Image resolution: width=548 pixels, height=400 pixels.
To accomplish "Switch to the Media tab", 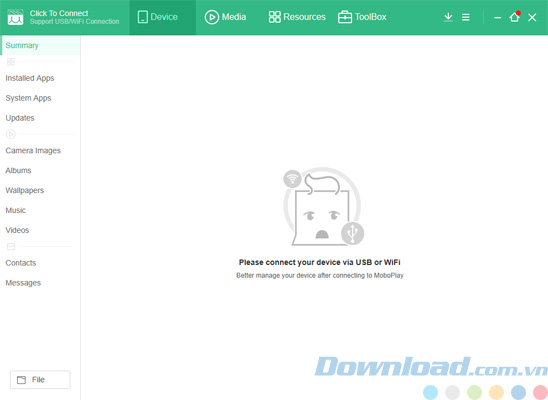I will click(x=225, y=17).
